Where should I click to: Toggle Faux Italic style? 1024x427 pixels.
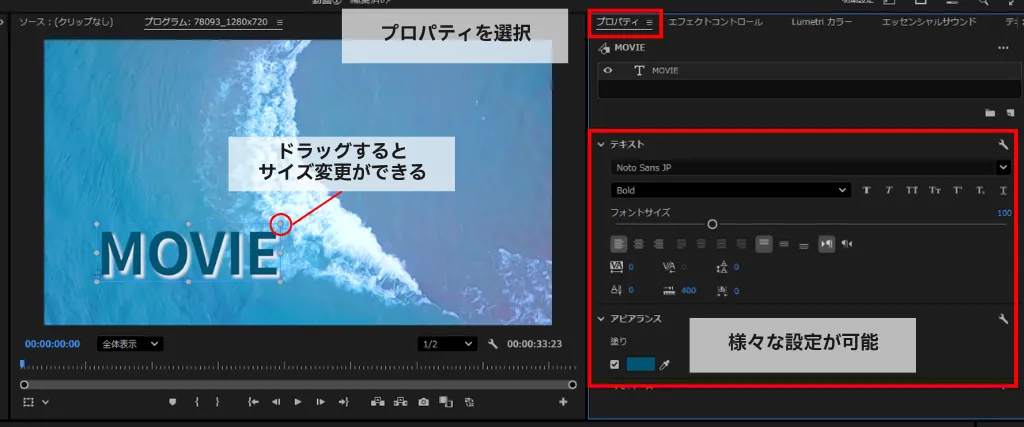pos(889,191)
